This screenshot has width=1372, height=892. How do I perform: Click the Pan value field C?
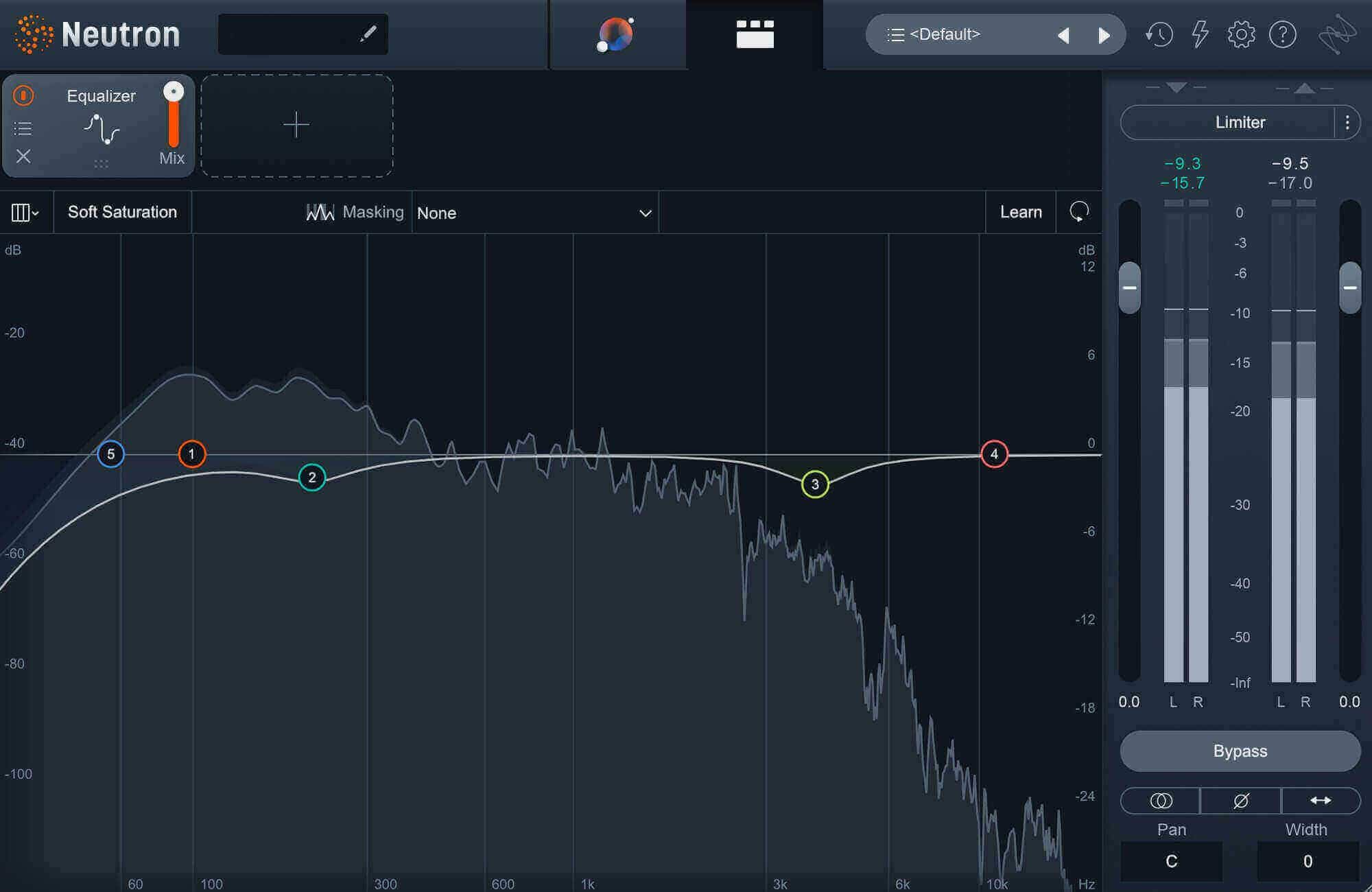tap(1171, 861)
